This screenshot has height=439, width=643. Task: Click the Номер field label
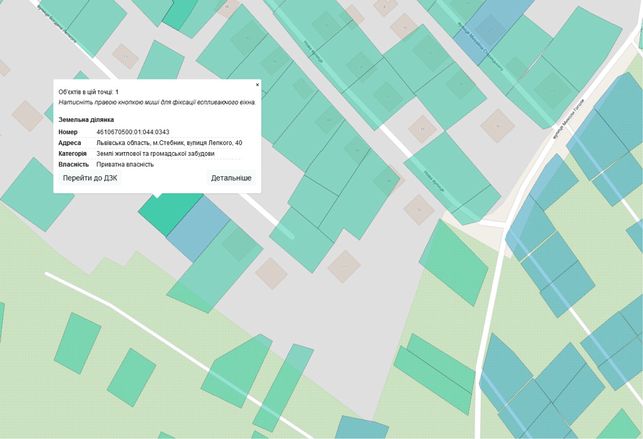(x=68, y=132)
